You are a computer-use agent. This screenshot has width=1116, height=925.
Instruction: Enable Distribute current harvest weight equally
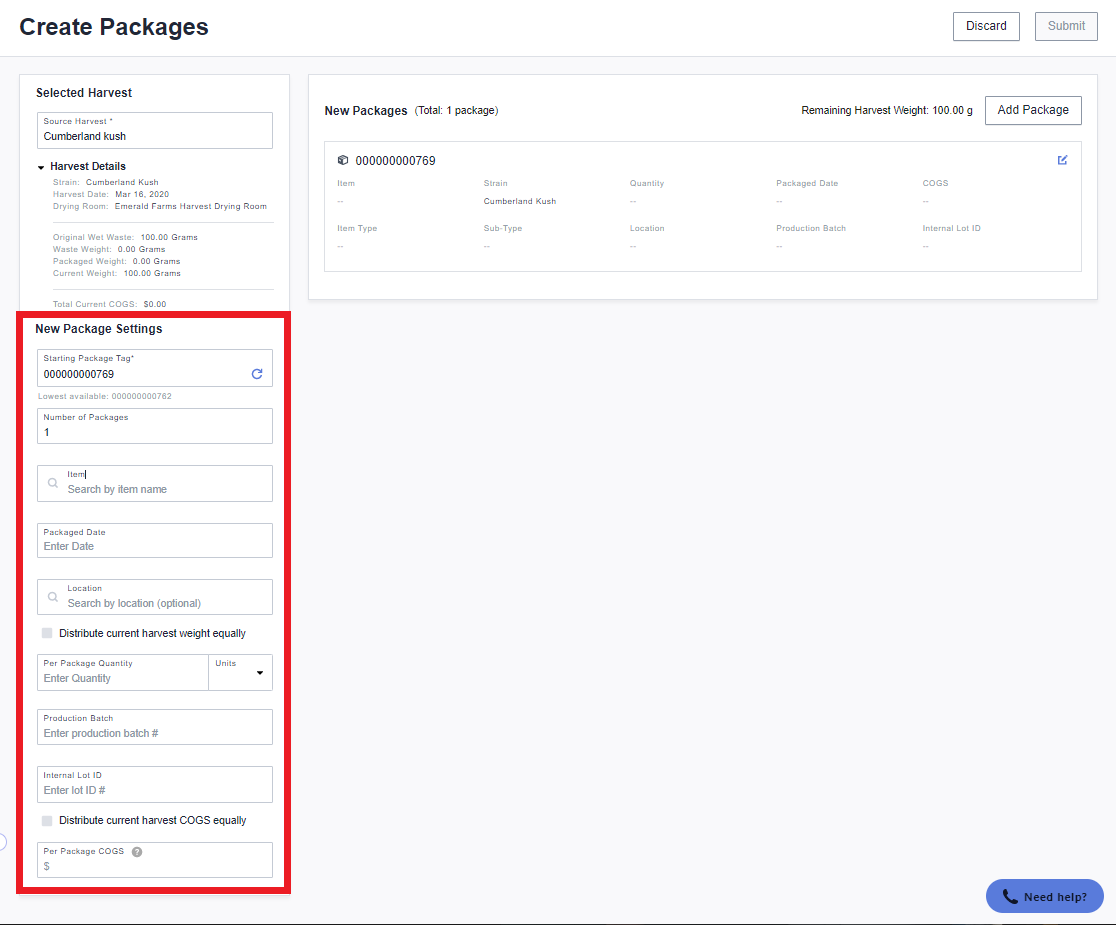tap(47, 633)
